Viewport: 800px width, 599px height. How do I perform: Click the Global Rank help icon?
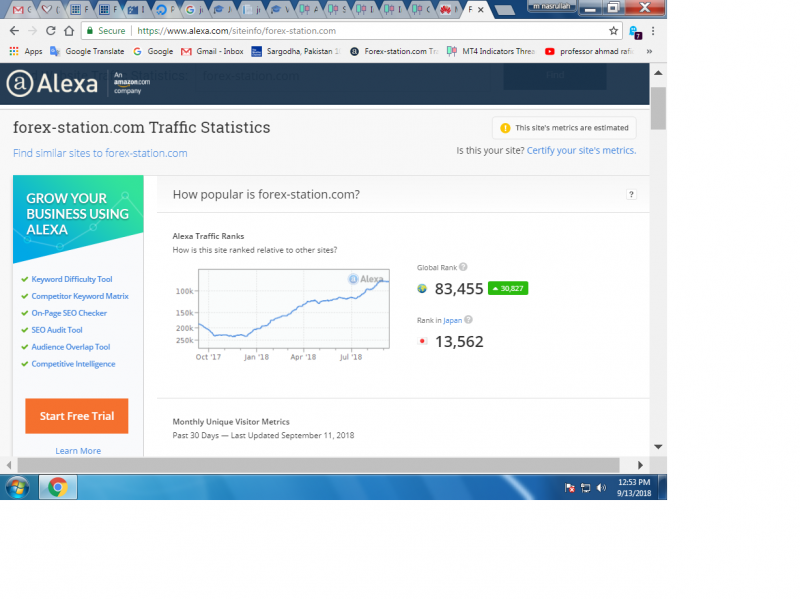click(x=463, y=267)
